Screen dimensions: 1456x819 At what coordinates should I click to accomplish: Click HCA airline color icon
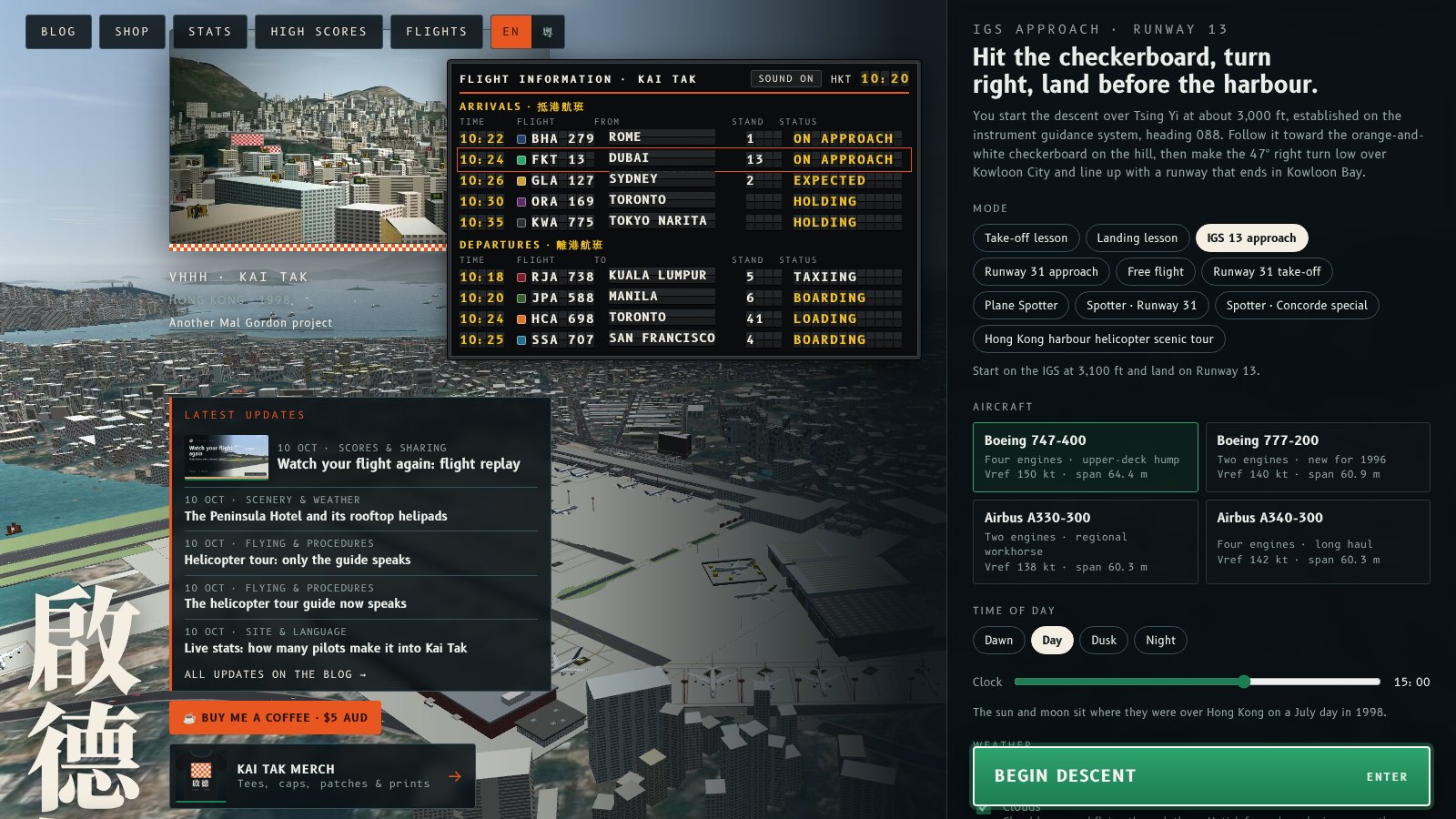coord(521,319)
